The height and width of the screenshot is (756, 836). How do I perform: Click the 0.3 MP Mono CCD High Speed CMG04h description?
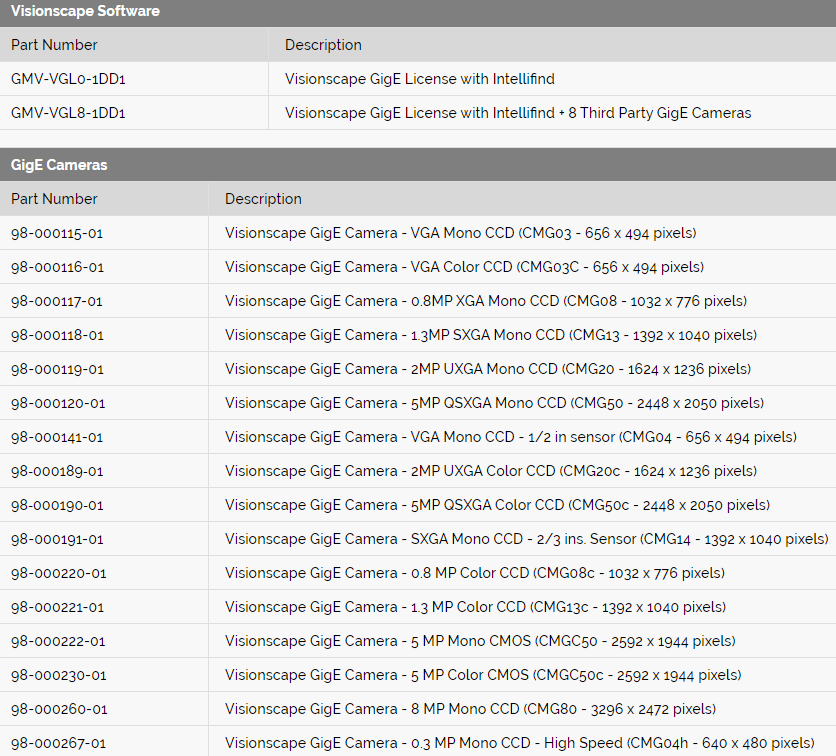[520, 744]
